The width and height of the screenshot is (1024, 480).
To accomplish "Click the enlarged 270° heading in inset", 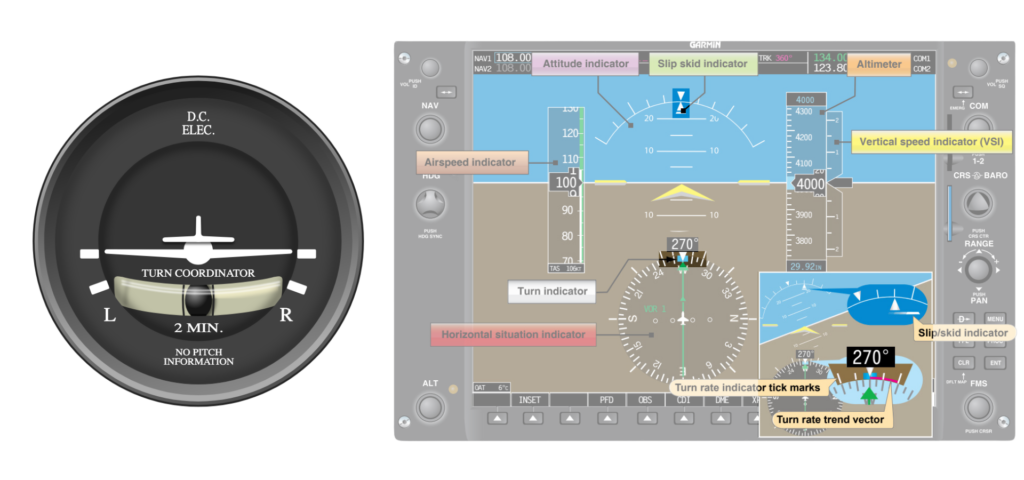I will click(871, 357).
